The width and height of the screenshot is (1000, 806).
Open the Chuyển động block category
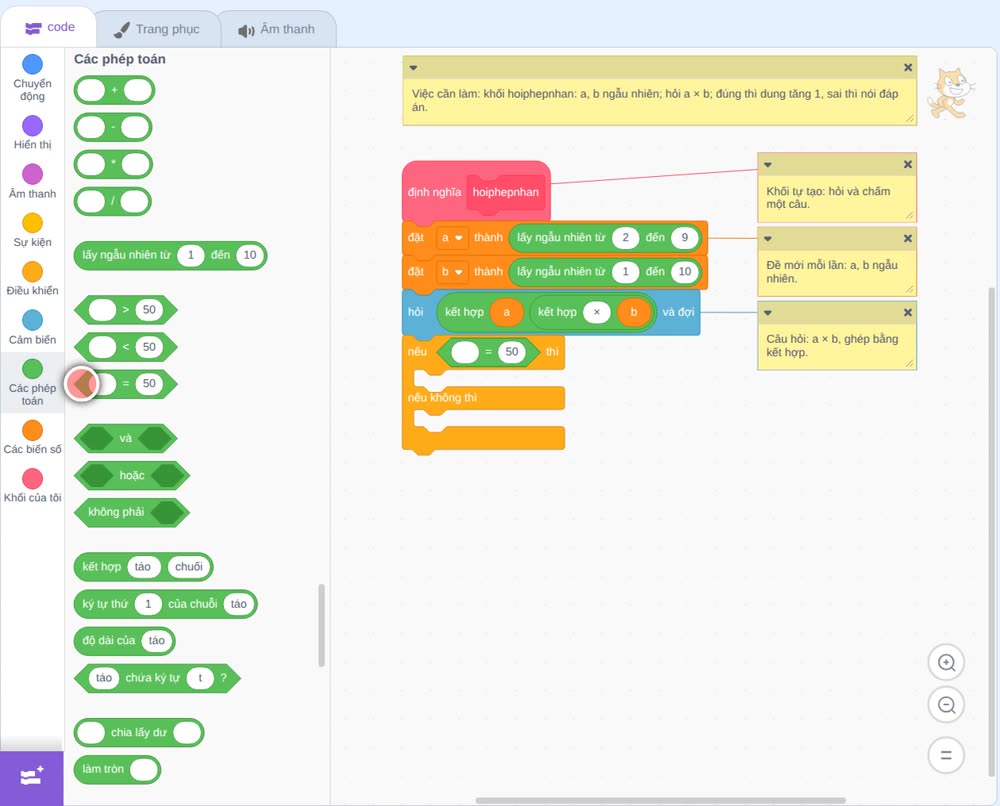click(33, 78)
